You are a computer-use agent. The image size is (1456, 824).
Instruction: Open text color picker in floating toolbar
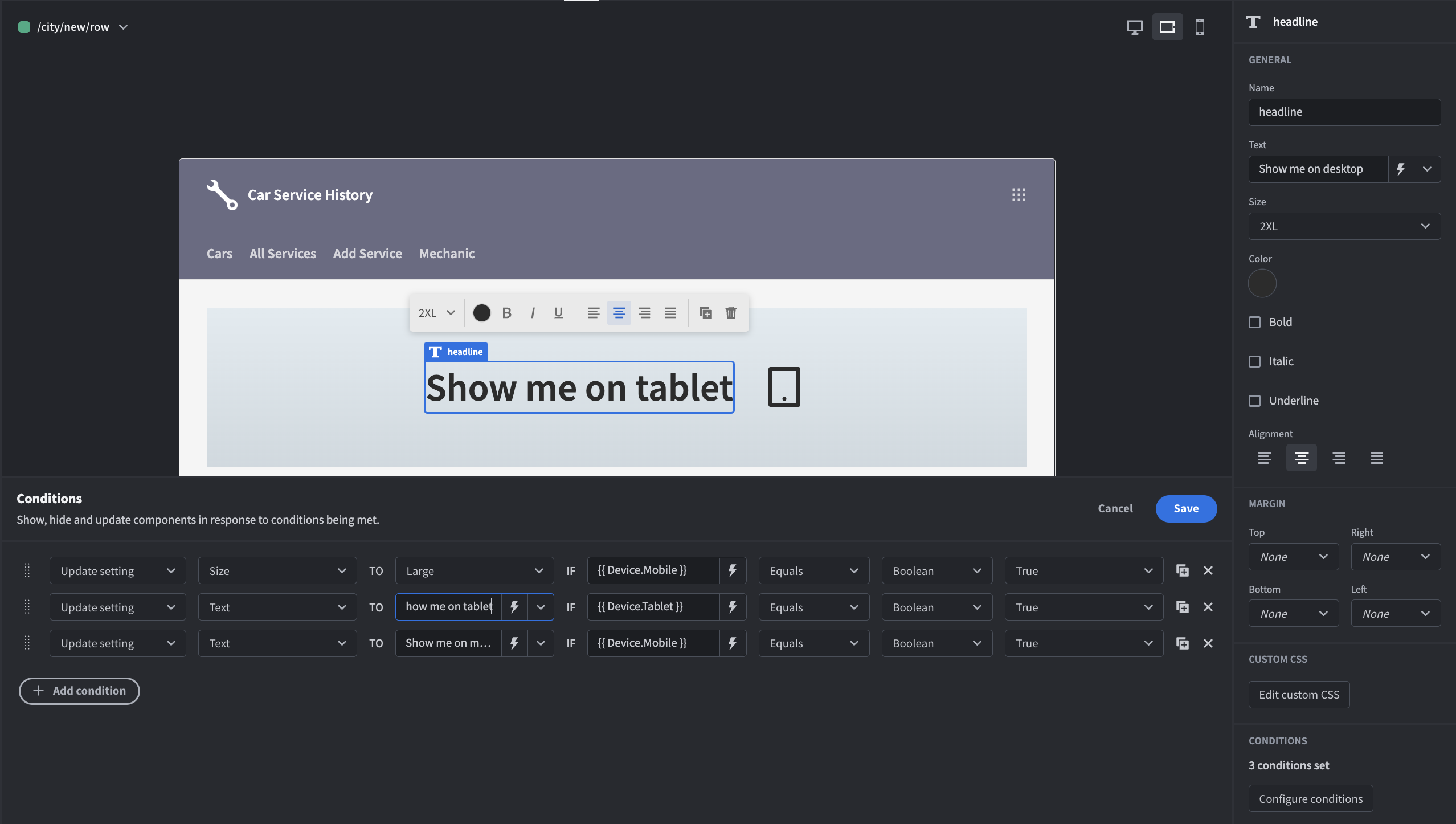(x=481, y=313)
